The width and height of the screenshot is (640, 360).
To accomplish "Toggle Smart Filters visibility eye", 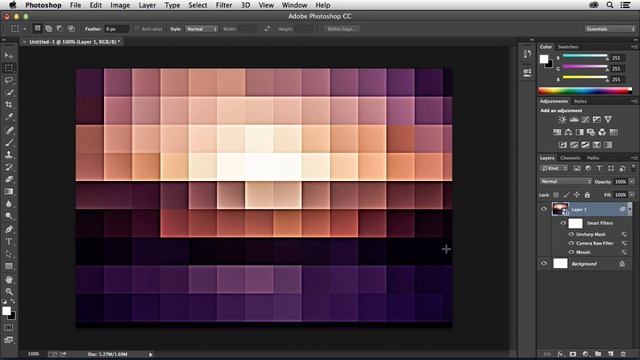I will point(563,223).
